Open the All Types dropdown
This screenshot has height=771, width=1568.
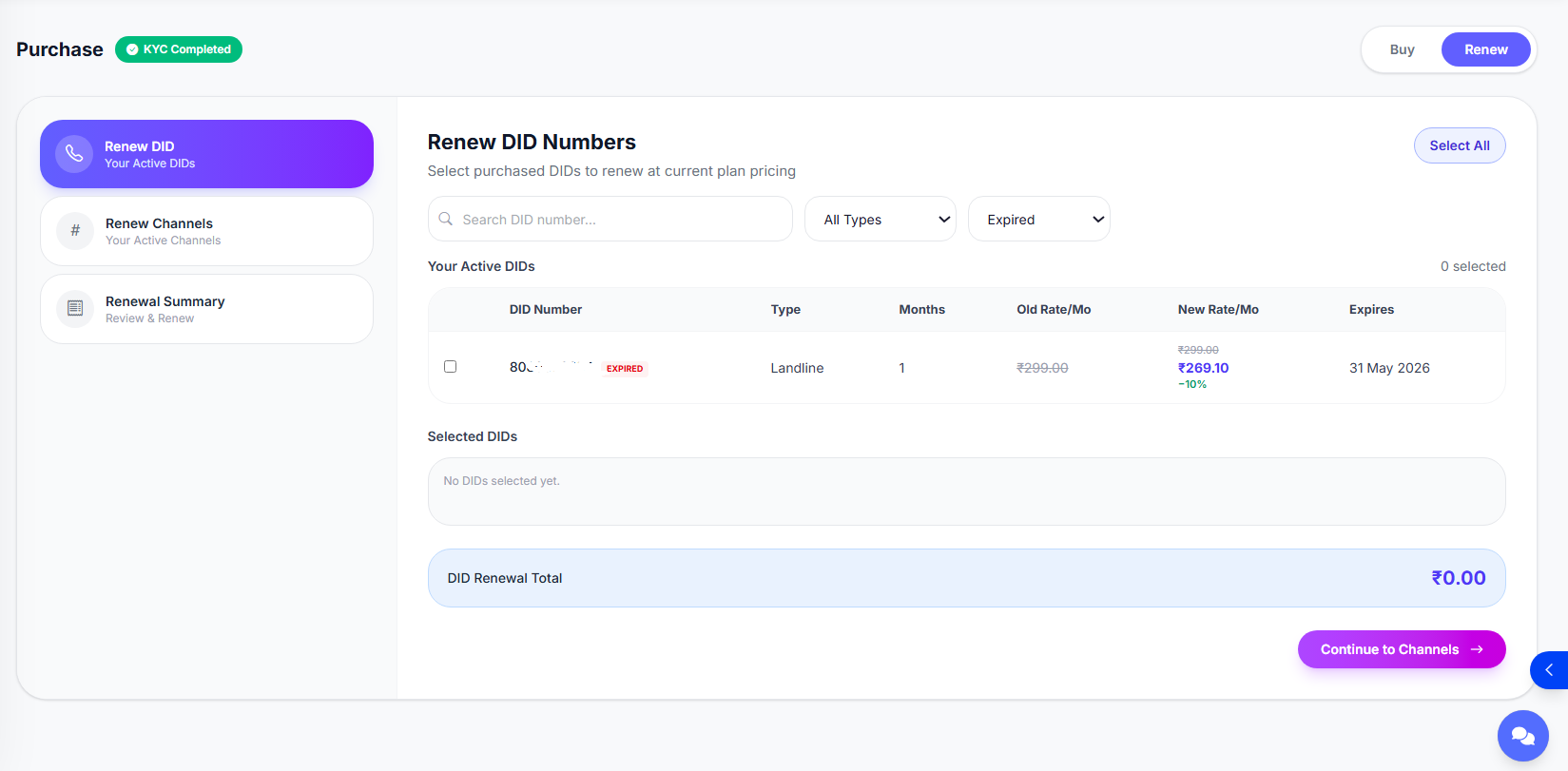[881, 219]
